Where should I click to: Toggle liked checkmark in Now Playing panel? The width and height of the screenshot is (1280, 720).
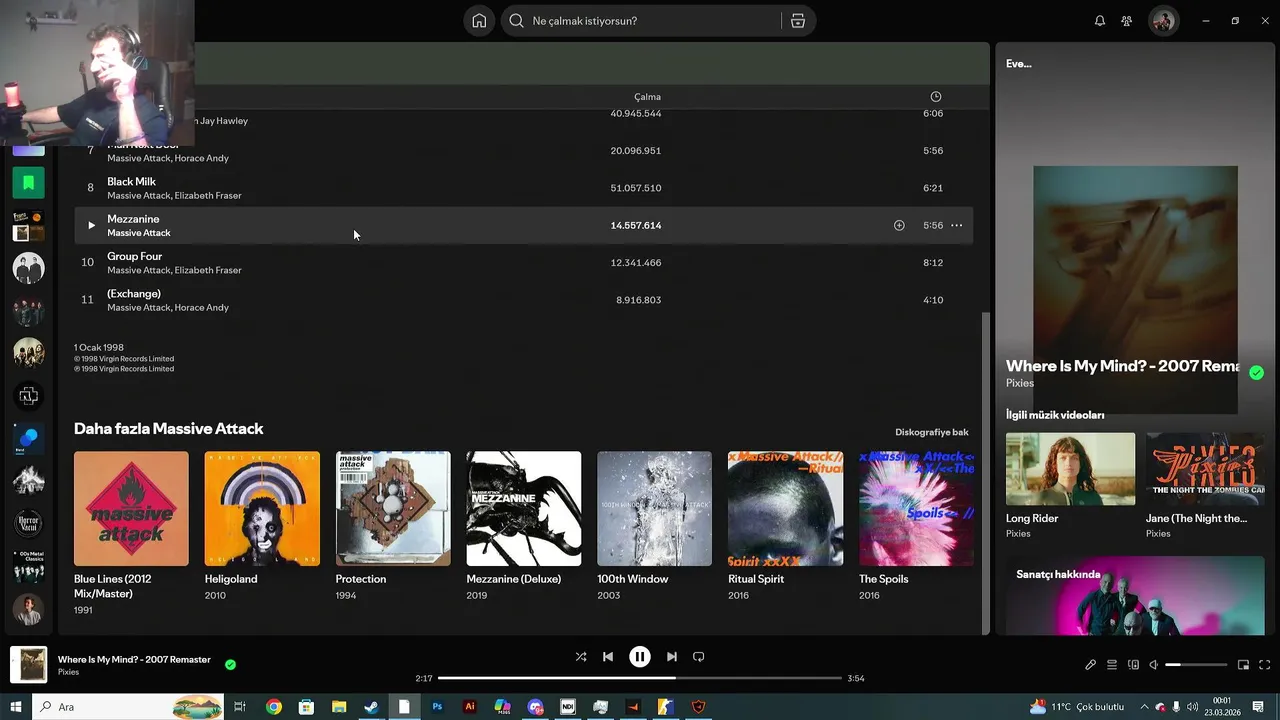[x=1256, y=372]
